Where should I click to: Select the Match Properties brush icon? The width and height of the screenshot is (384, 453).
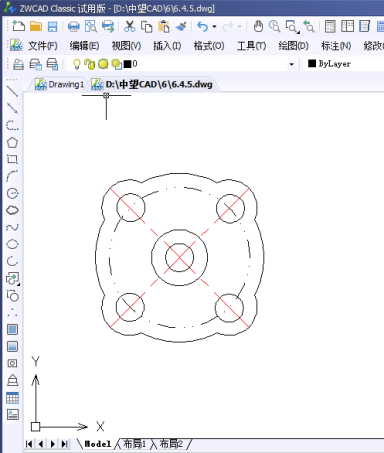point(181,26)
